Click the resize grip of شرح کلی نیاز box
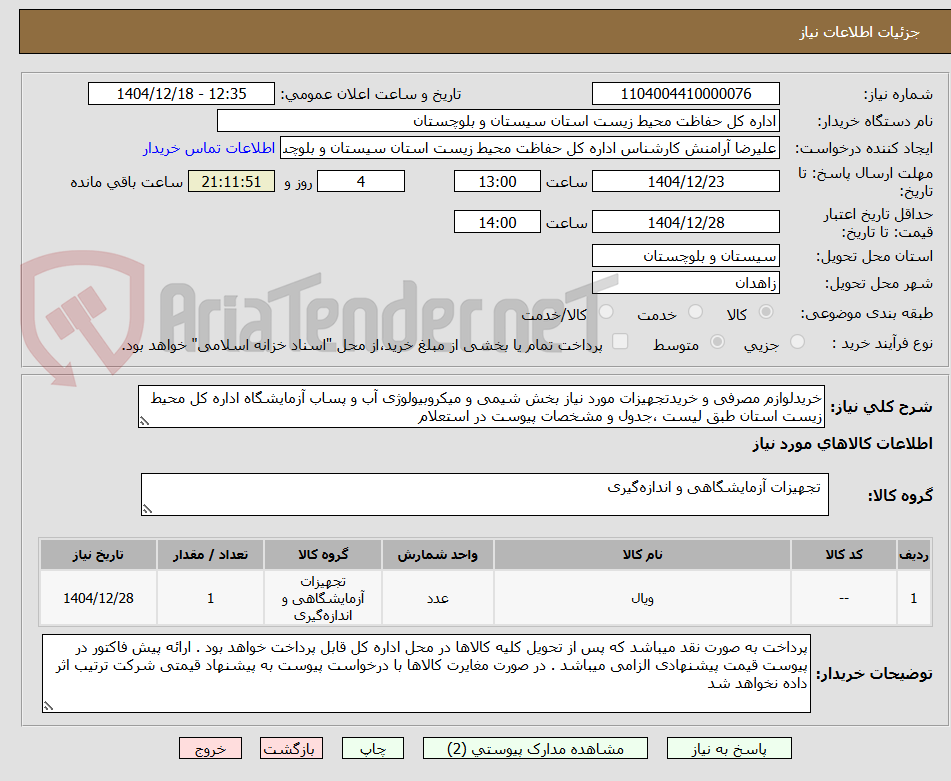 [x=144, y=421]
